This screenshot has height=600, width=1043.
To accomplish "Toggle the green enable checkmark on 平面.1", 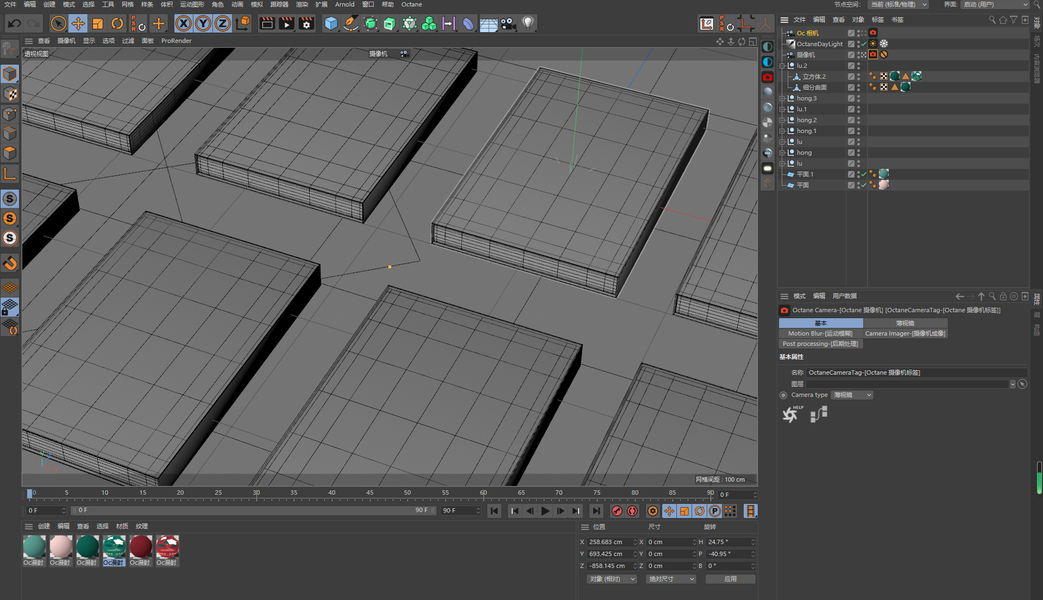I will 864,174.
